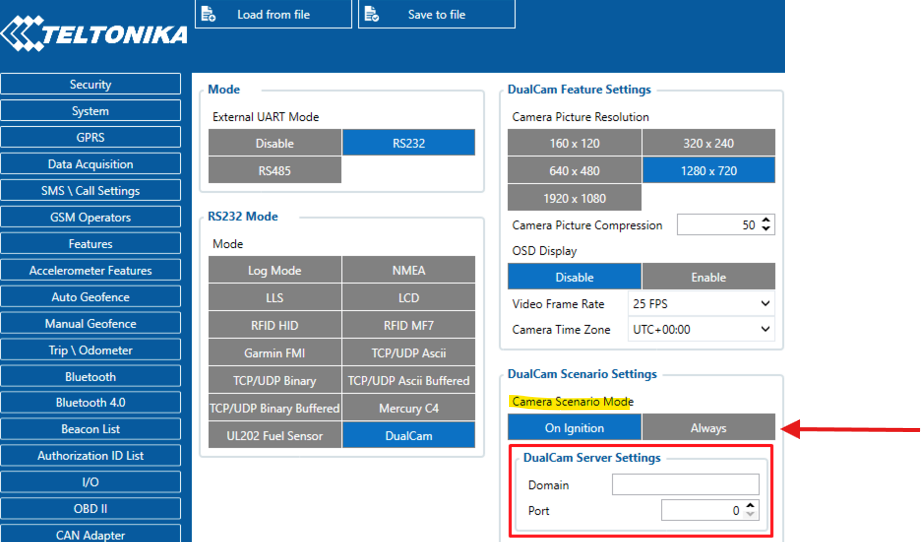Click the Teltonika logo

[94, 33]
